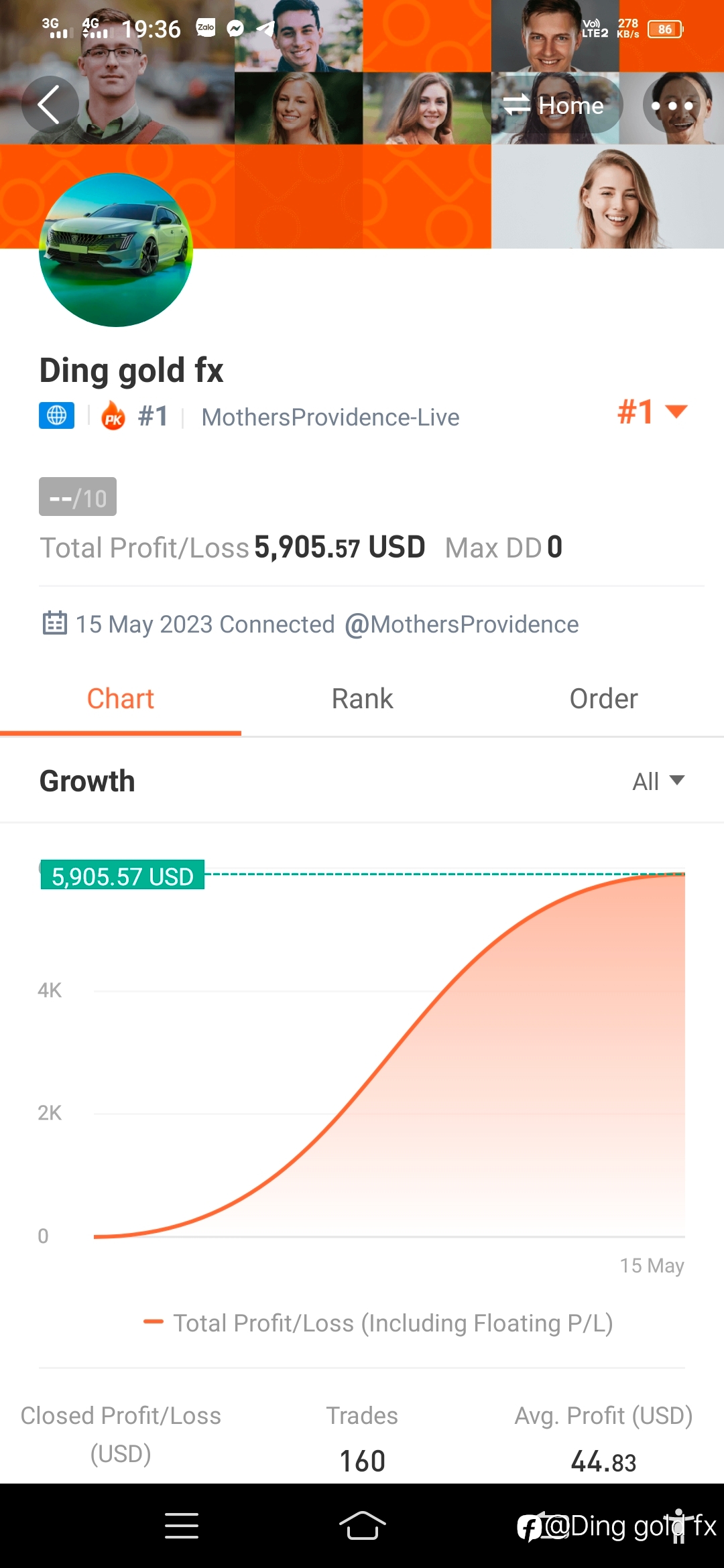Image resolution: width=724 pixels, height=1568 pixels.
Task: Tap the --/10 score badge
Action: point(78,497)
